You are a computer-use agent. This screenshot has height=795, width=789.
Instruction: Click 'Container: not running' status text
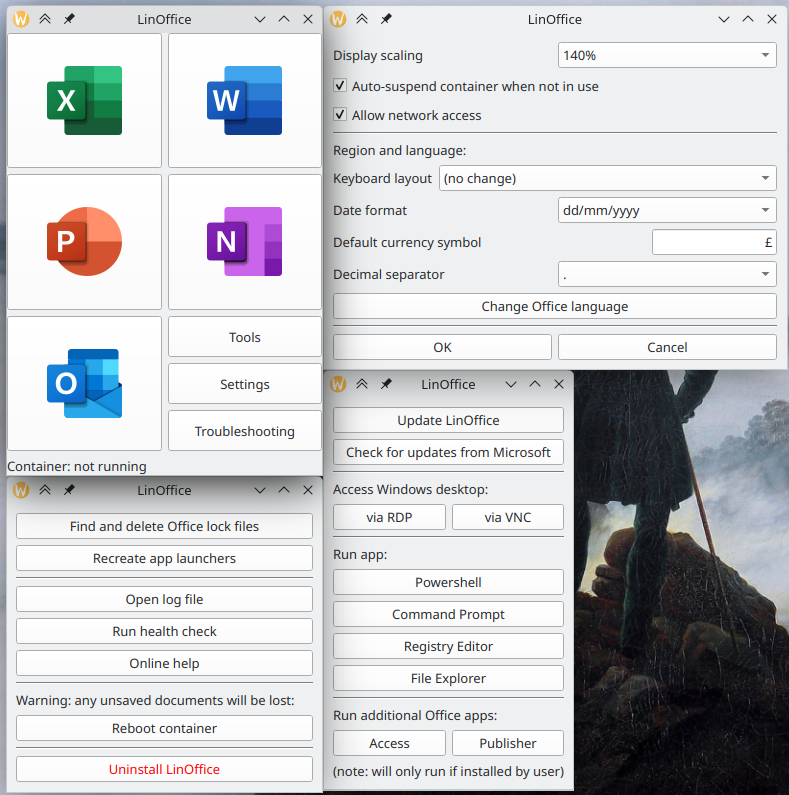pos(77,466)
